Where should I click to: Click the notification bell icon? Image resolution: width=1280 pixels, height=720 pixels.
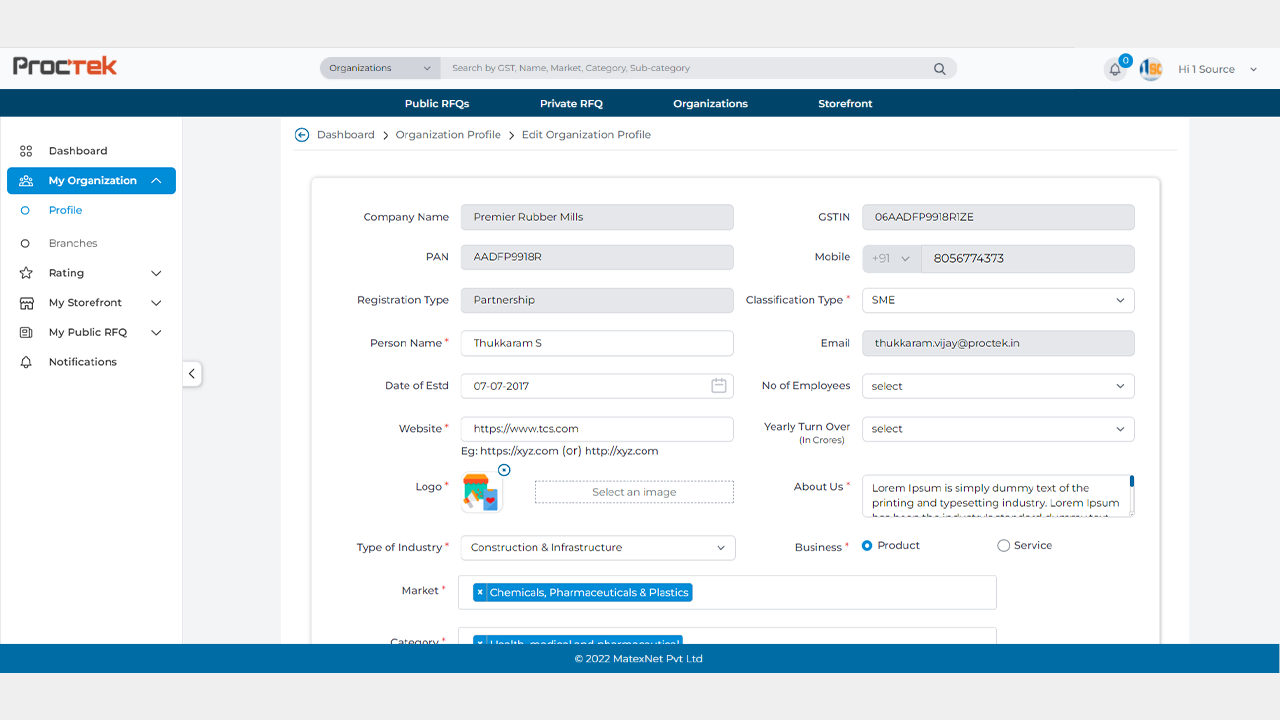(1115, 70)
